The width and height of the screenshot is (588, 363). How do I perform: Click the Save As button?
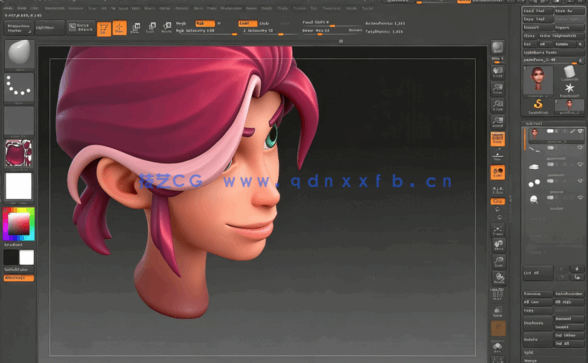click(569, 11)
